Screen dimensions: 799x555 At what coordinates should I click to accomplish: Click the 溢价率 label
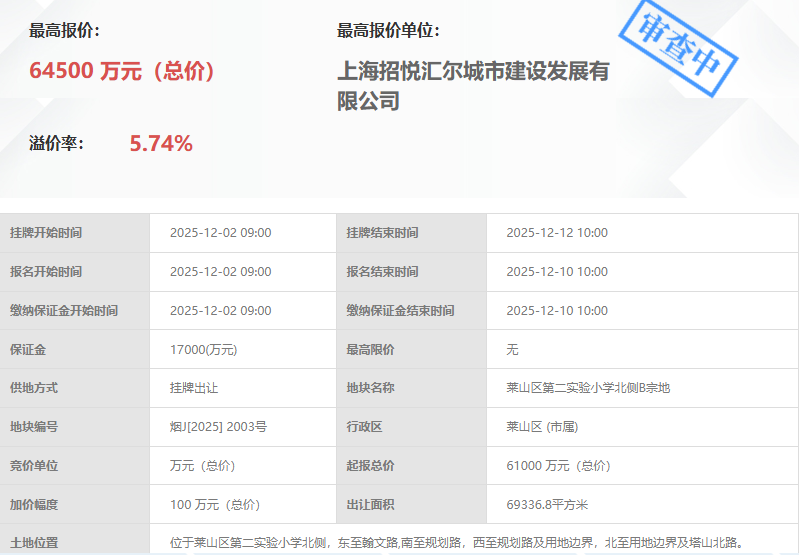tap(57, 144)
